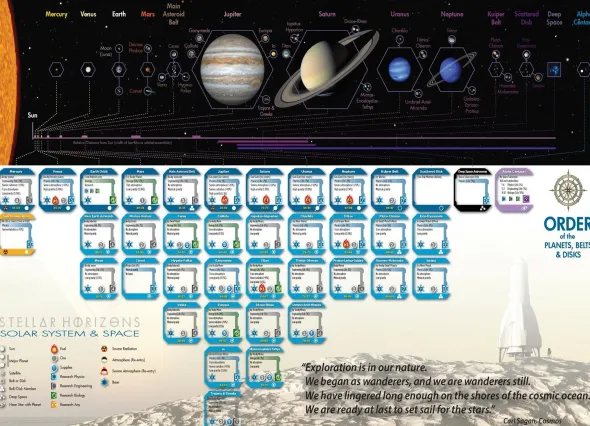Open the Titan card under Saturn
The width and height of the screenshot is (590, 426).
tap(265, 279)
